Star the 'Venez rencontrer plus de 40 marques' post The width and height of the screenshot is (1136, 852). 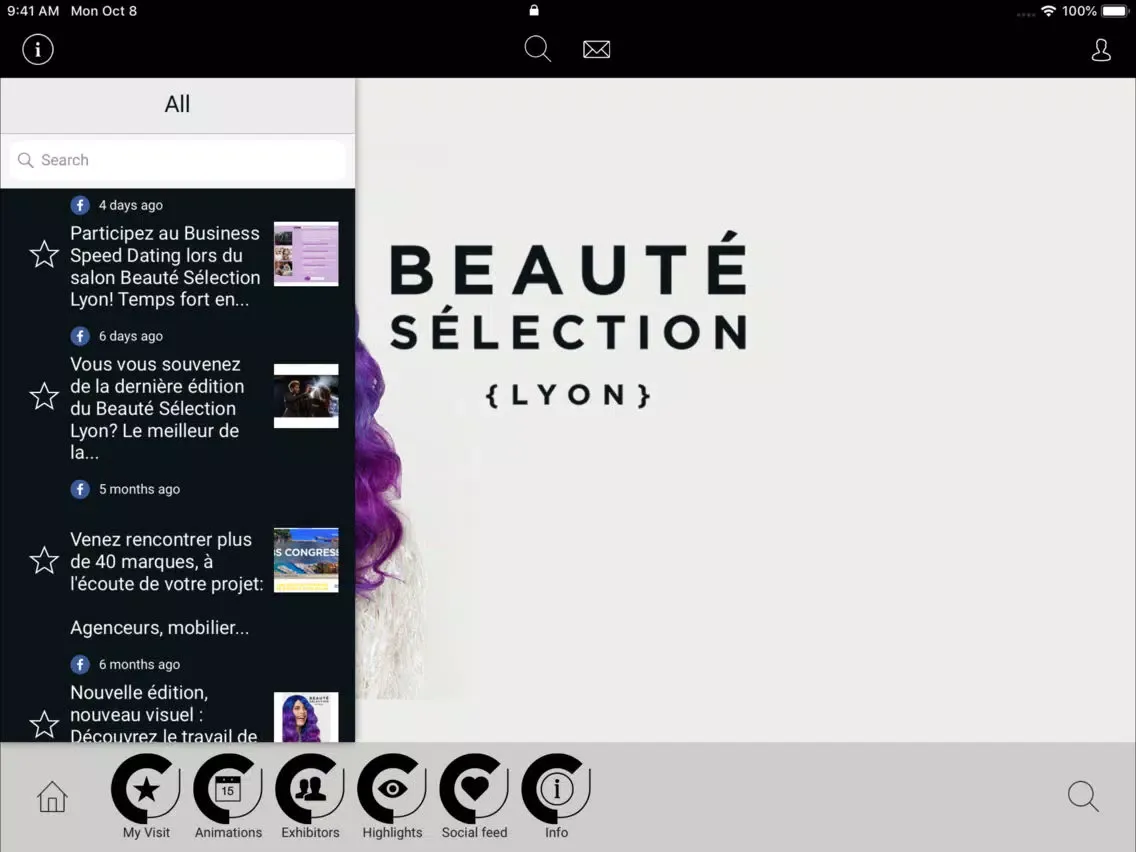point(43,561)
